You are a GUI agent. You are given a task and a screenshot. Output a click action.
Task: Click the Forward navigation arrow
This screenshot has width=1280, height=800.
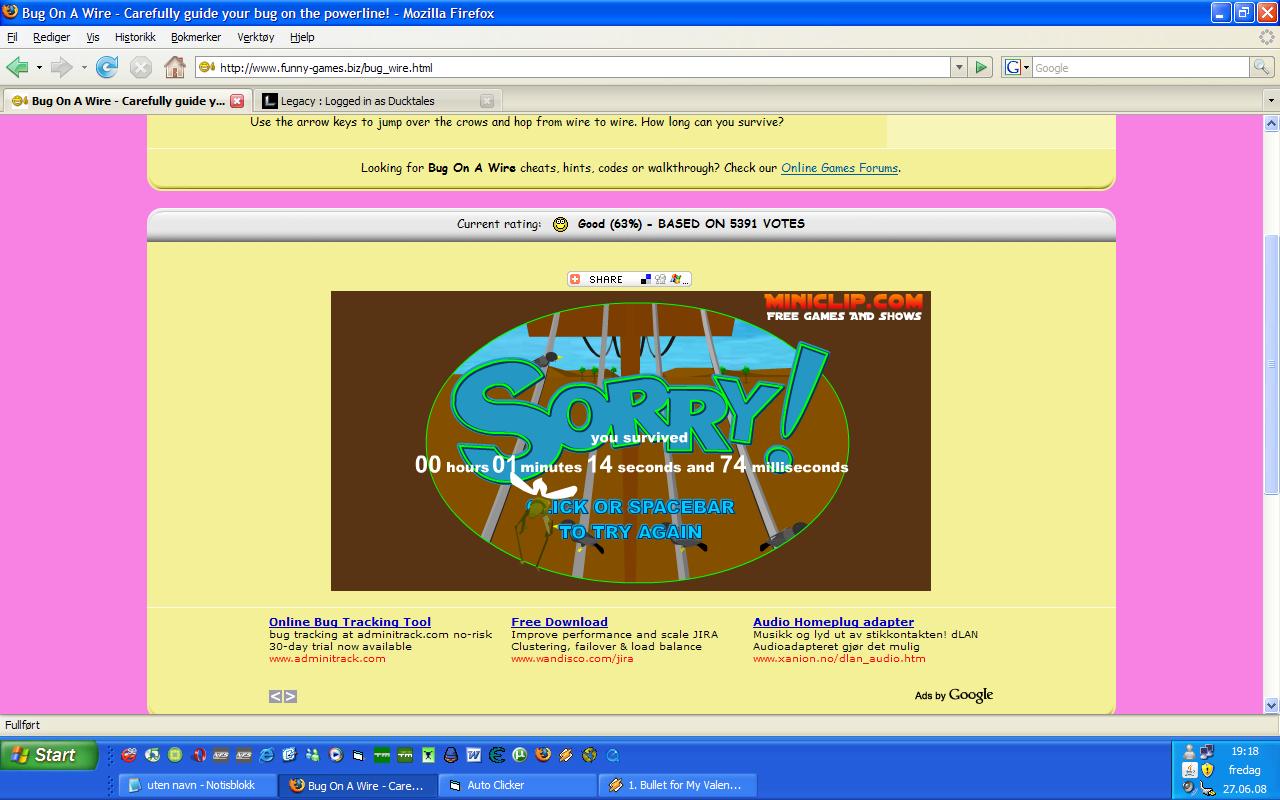pos(61,67)
